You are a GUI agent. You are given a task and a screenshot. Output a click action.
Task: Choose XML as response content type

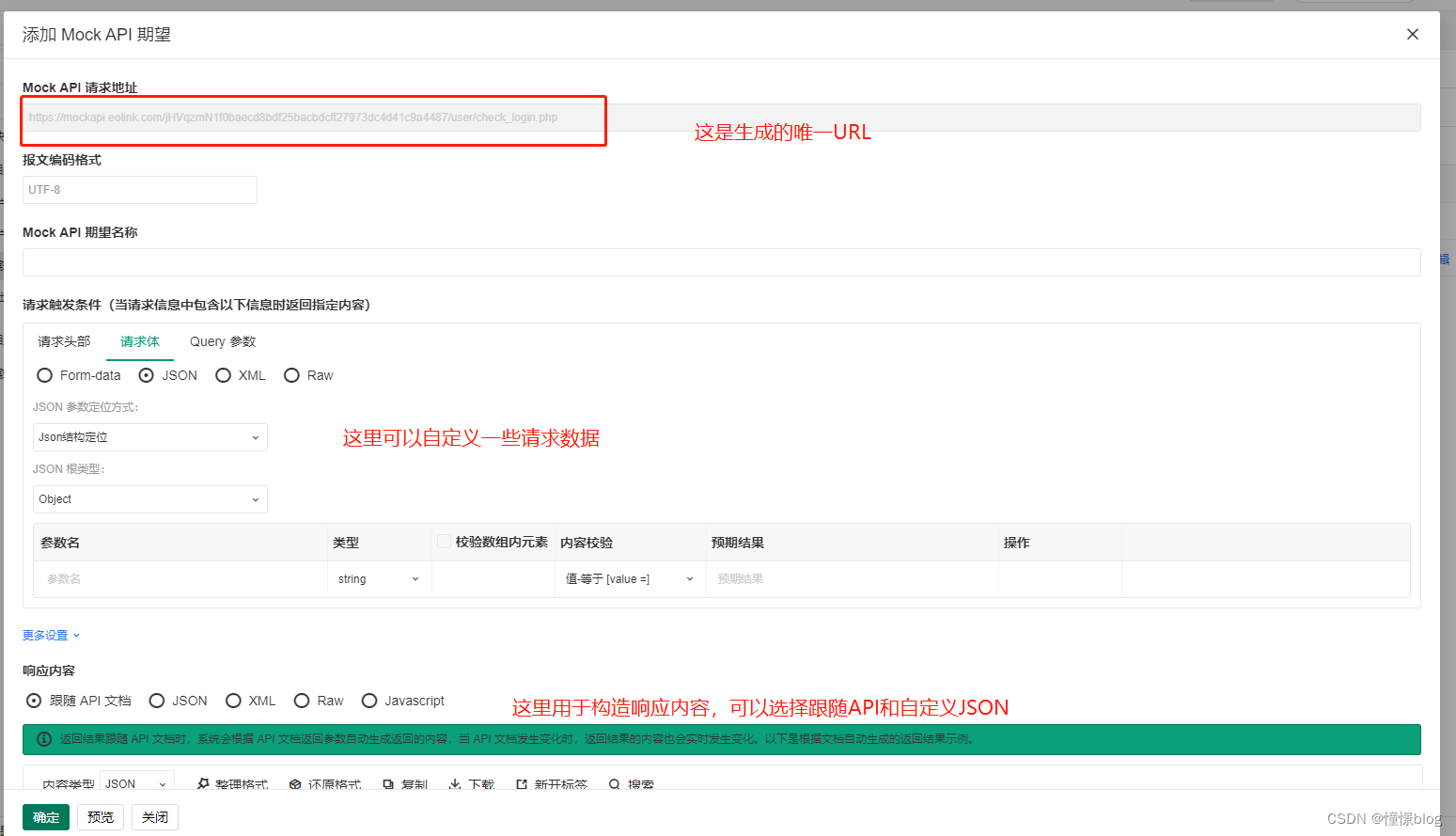pos(233,701)
